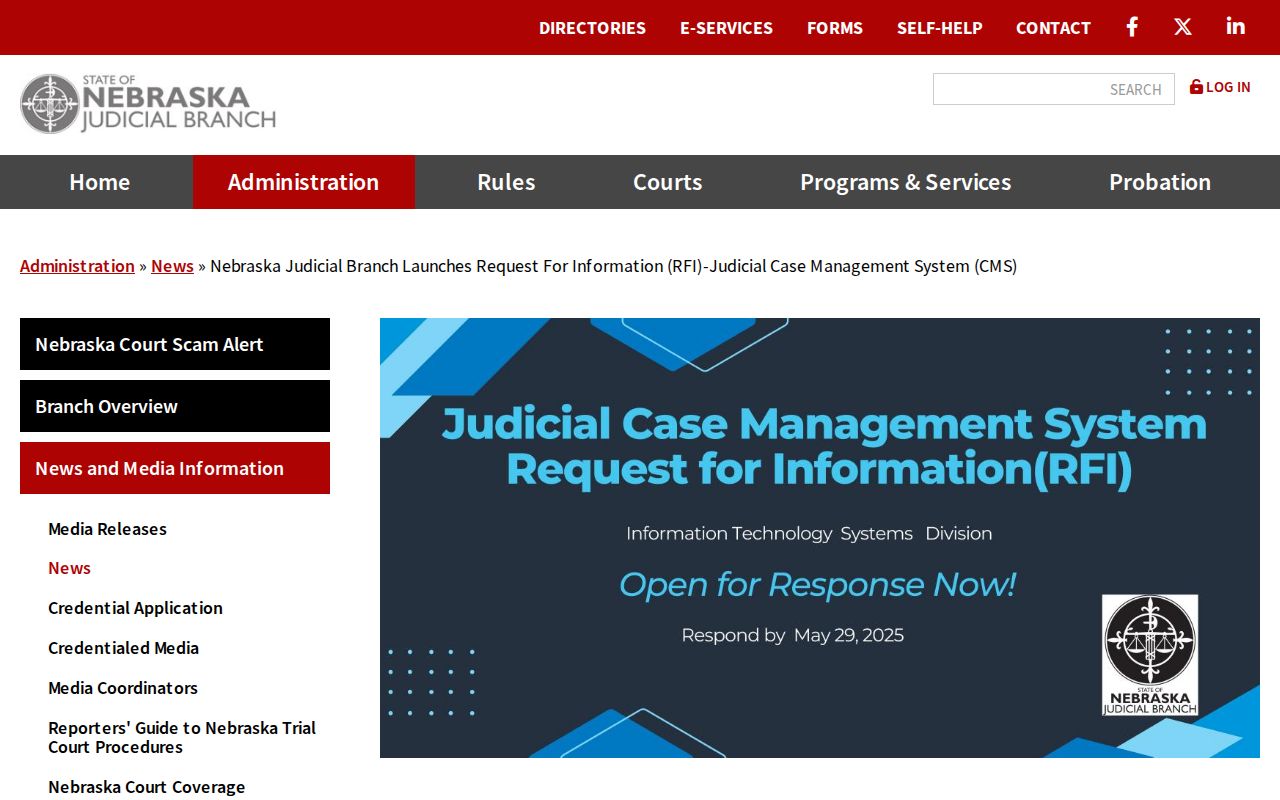The height and width of the screenshot is (800, 1280).
Task: Open the Probation navigation tab
Action: (1160, 182)
